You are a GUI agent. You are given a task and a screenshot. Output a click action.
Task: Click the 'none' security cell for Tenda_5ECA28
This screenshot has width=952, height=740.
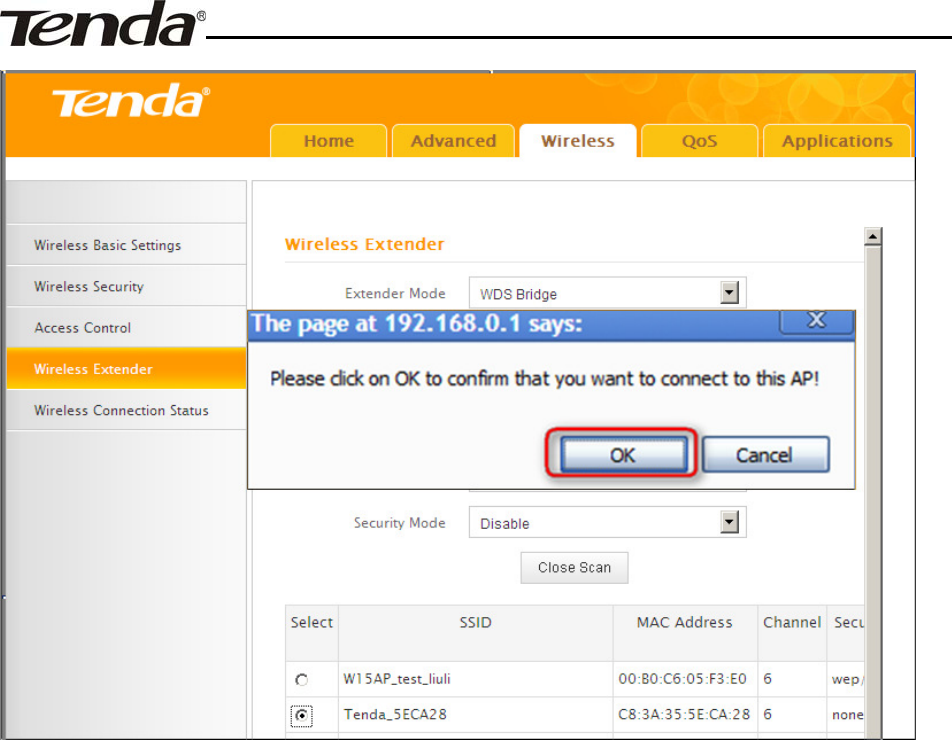(848, 715)
